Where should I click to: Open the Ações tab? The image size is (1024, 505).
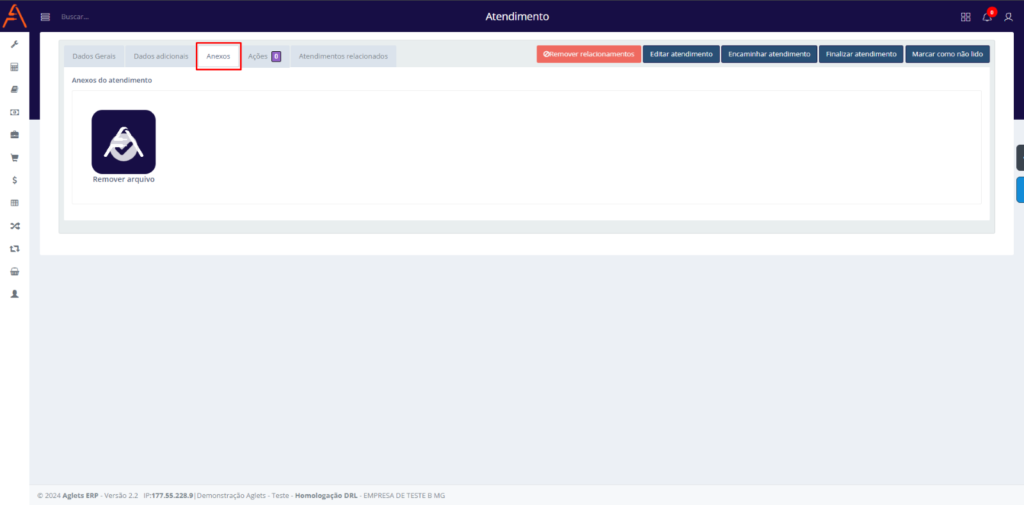[264, 56]
